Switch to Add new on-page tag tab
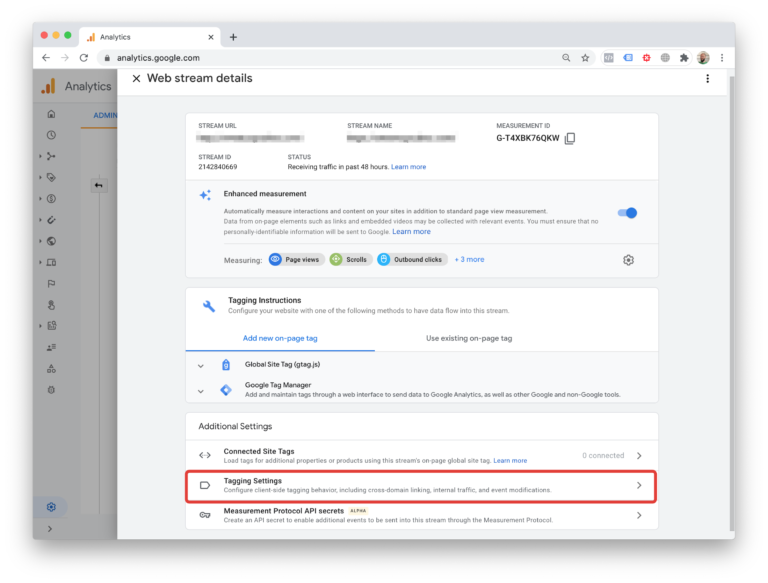Viewport: 768px width, 583px height. click(x=280, y=339)
